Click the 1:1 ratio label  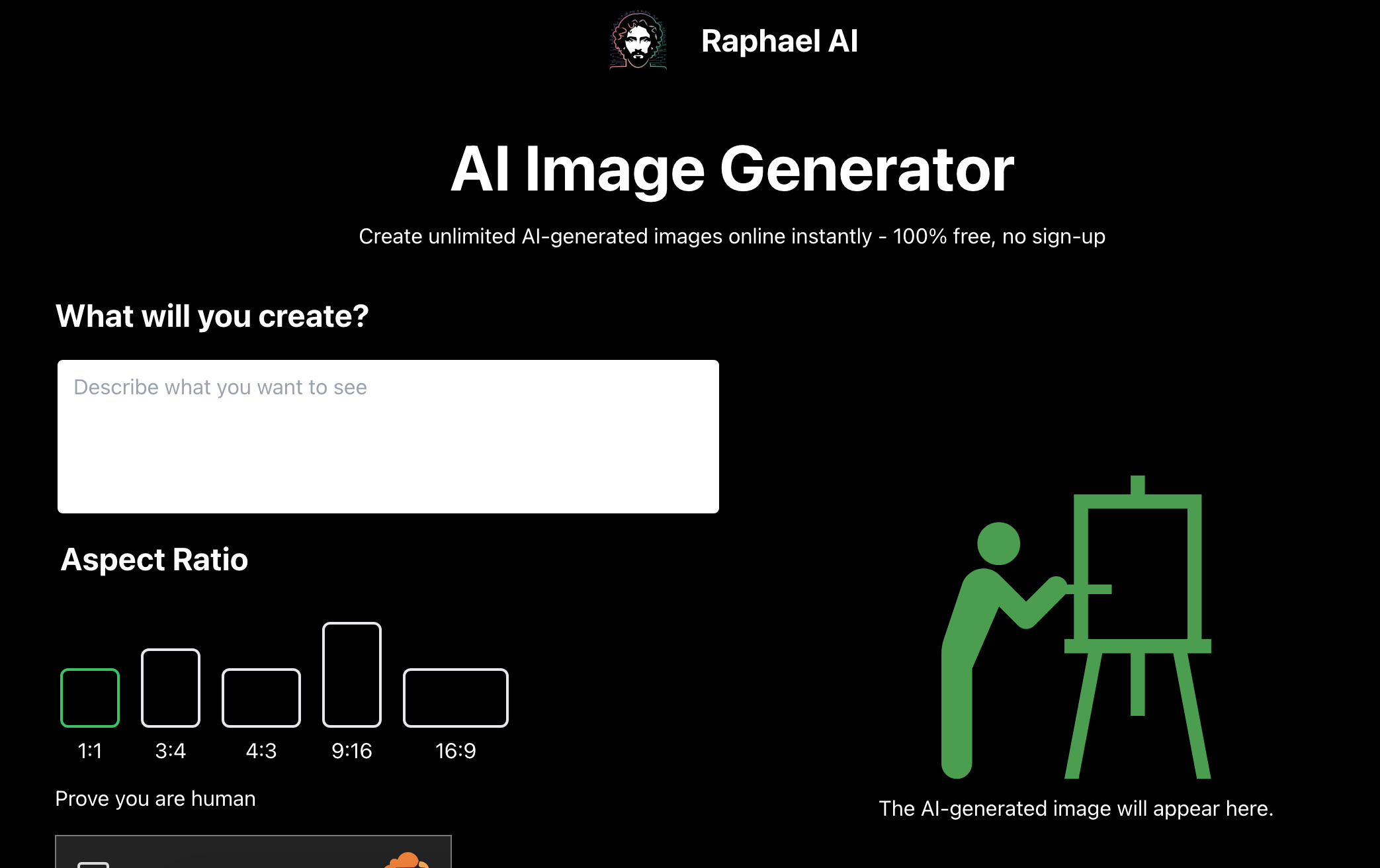pos(90,751)
